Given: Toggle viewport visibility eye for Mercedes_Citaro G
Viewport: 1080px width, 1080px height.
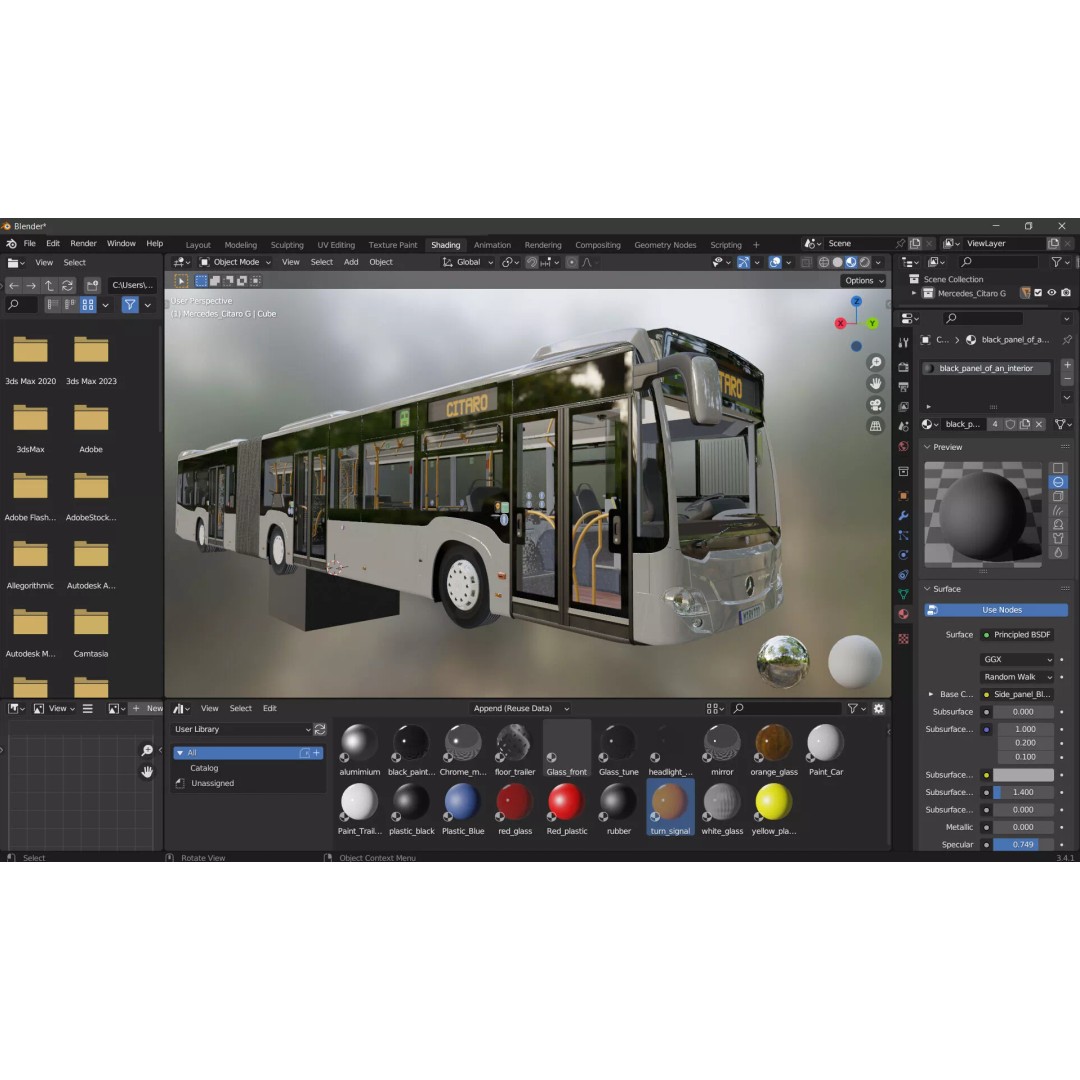Looking at the screenshot, I should click(1052, 293).
